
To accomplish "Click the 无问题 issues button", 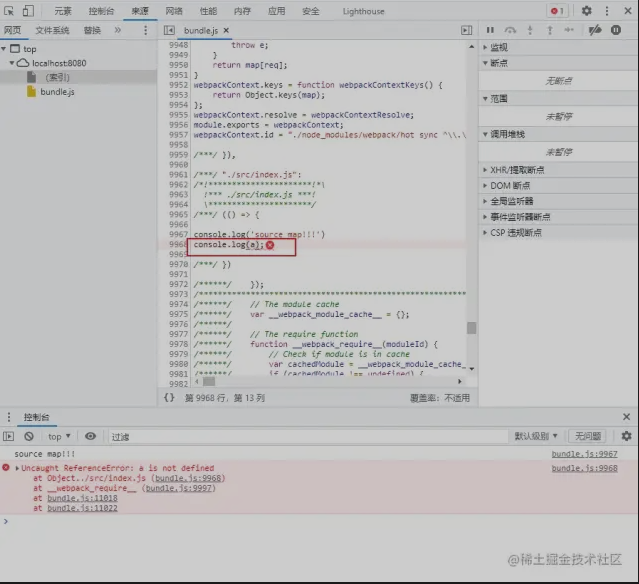I will (588, 436).
